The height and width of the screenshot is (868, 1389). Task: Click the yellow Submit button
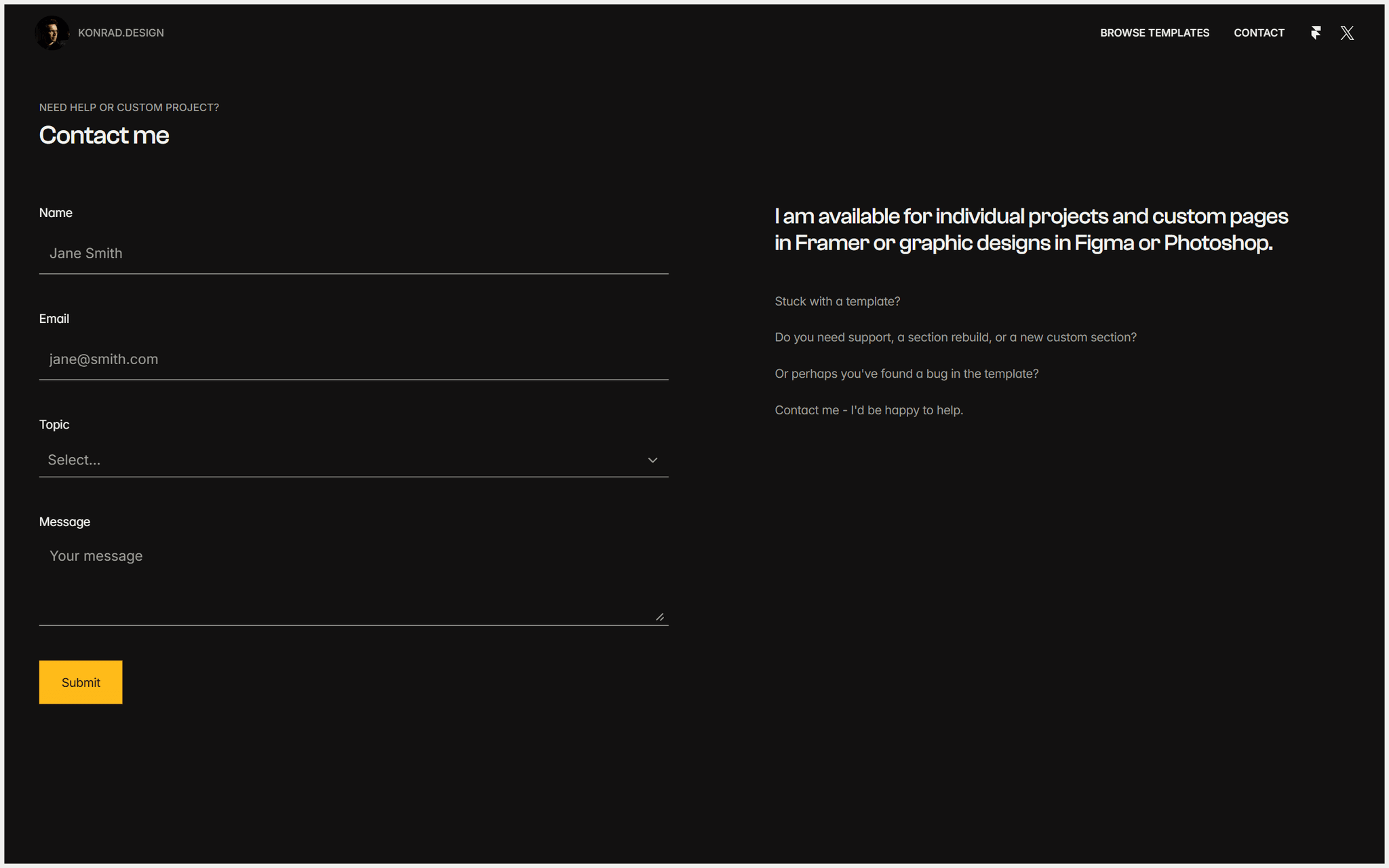pyautogui.click(x=81, y=682)
